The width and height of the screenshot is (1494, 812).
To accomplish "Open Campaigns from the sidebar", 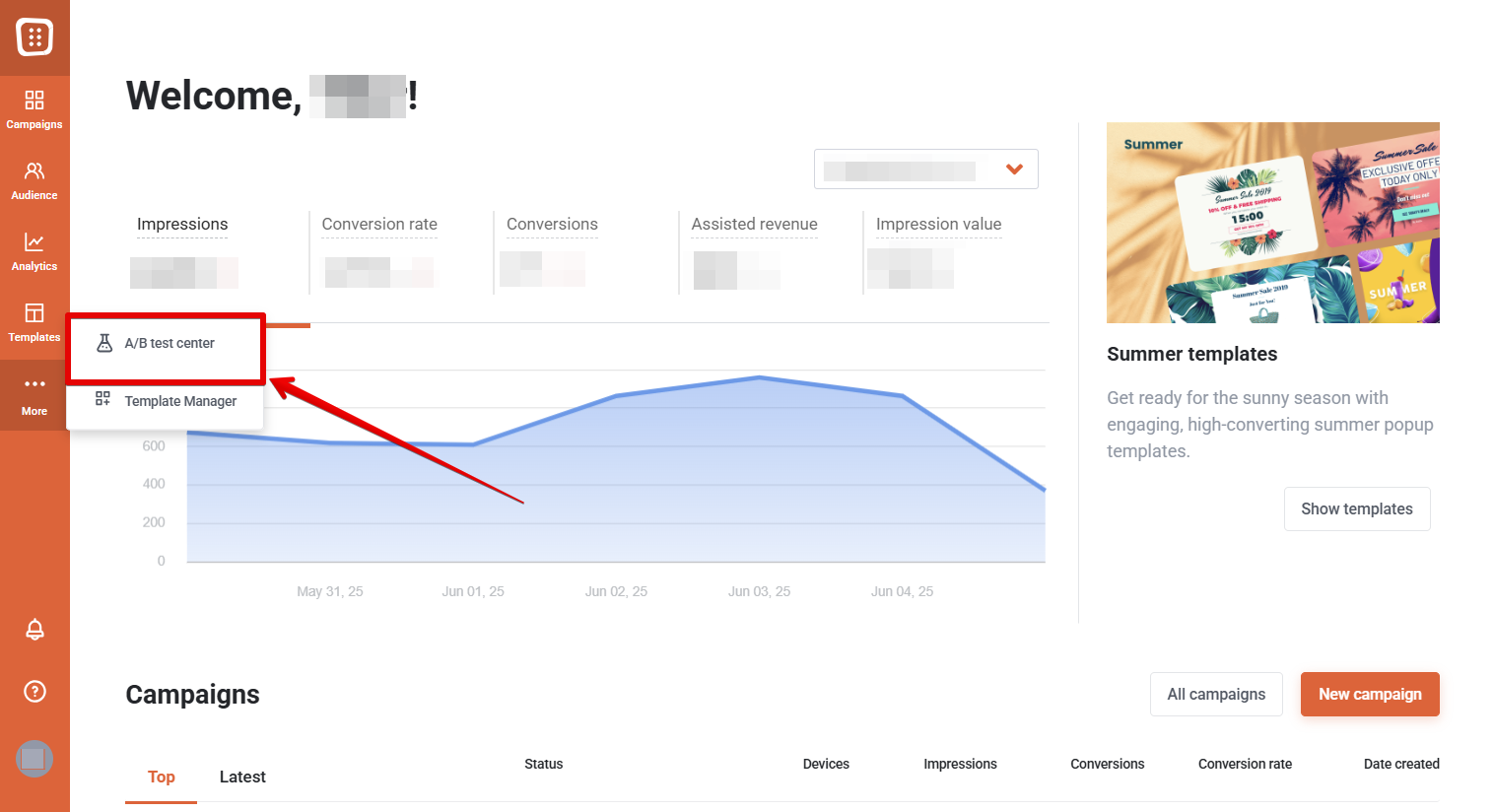I will pyautogui.click(x=34, y=108).
